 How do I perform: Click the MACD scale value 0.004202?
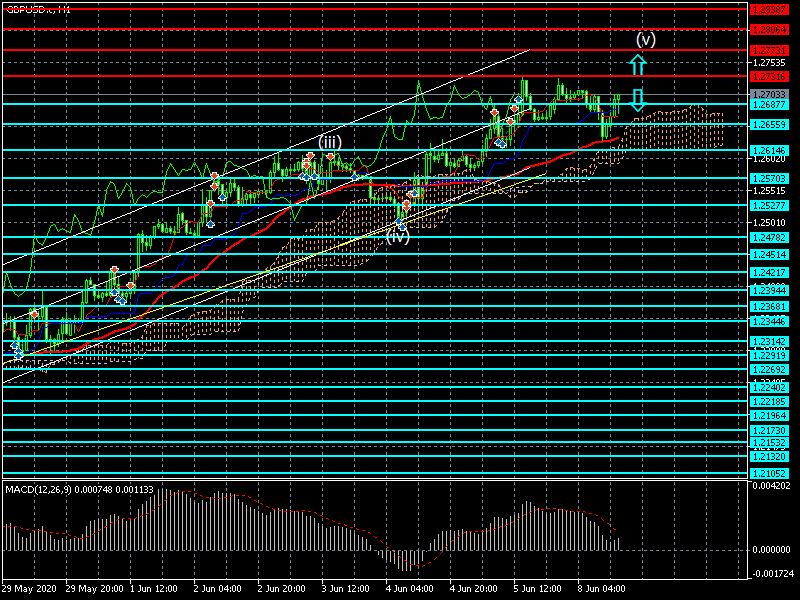click(x=771, y=486)
